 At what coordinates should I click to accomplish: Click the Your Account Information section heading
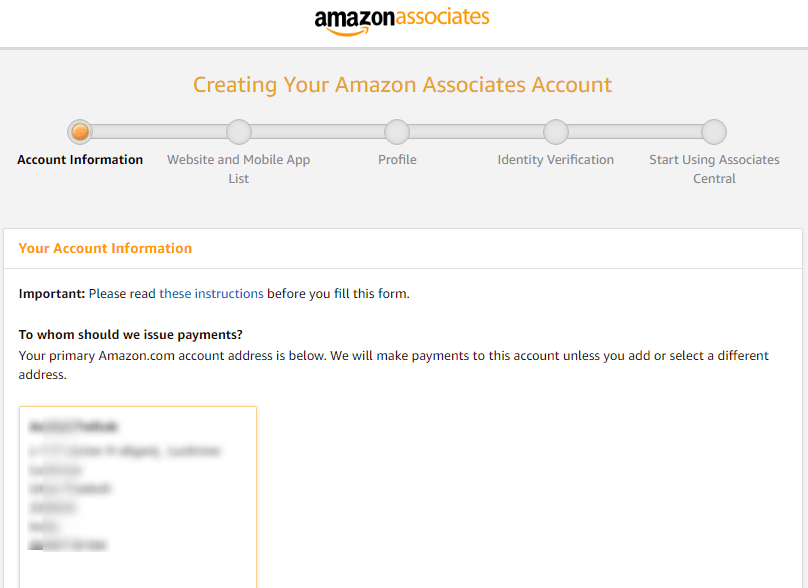coord(105,248)
